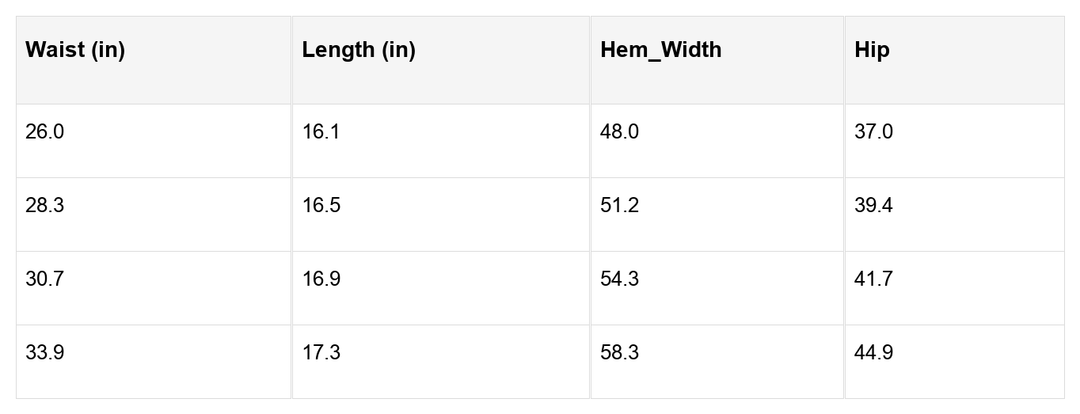
Task: Select the length value 16.5
Action: pos(321,206)
